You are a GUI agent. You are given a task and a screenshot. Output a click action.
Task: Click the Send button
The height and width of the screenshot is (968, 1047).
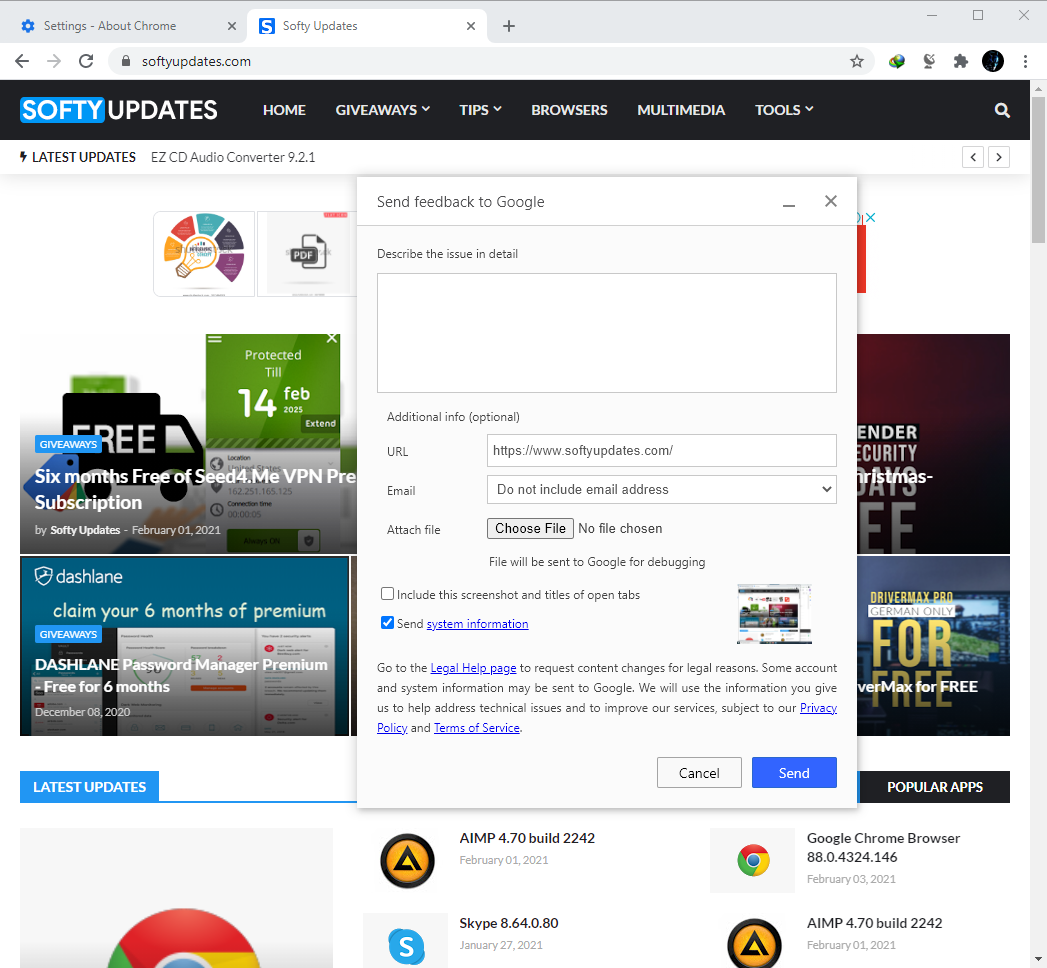point(794,773)
